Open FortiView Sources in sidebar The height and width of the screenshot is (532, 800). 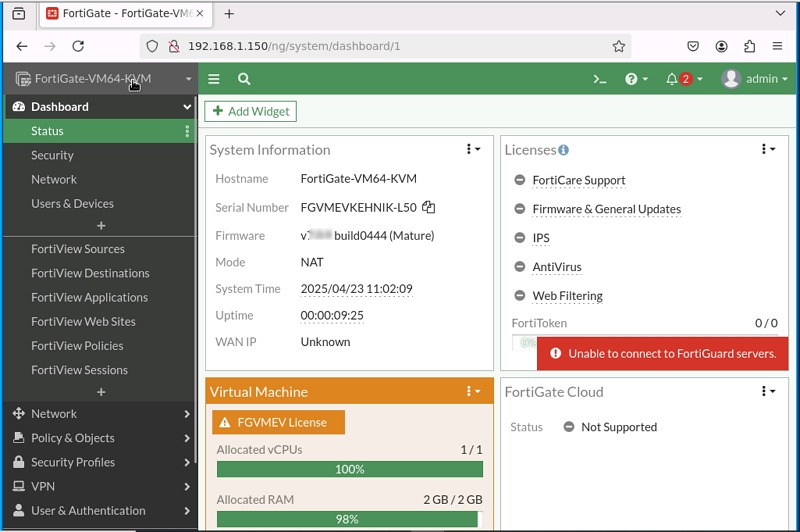click(78, 249)
